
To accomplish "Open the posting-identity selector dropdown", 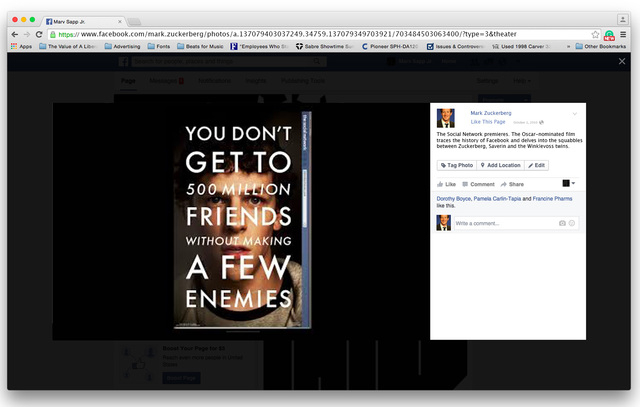I will coord(569,183).
